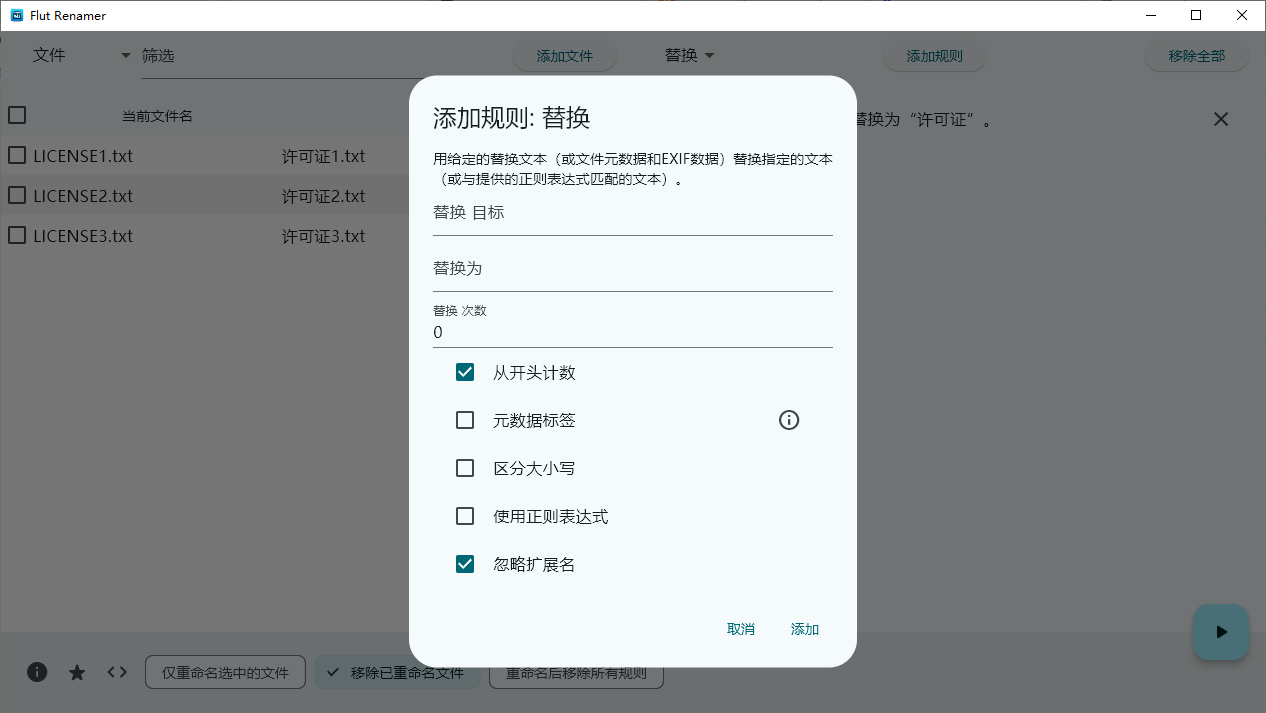The height and width of the screenshot is (713, 1266).
Task: Check the 使用正则表达式 option
Action: point(465,517)
